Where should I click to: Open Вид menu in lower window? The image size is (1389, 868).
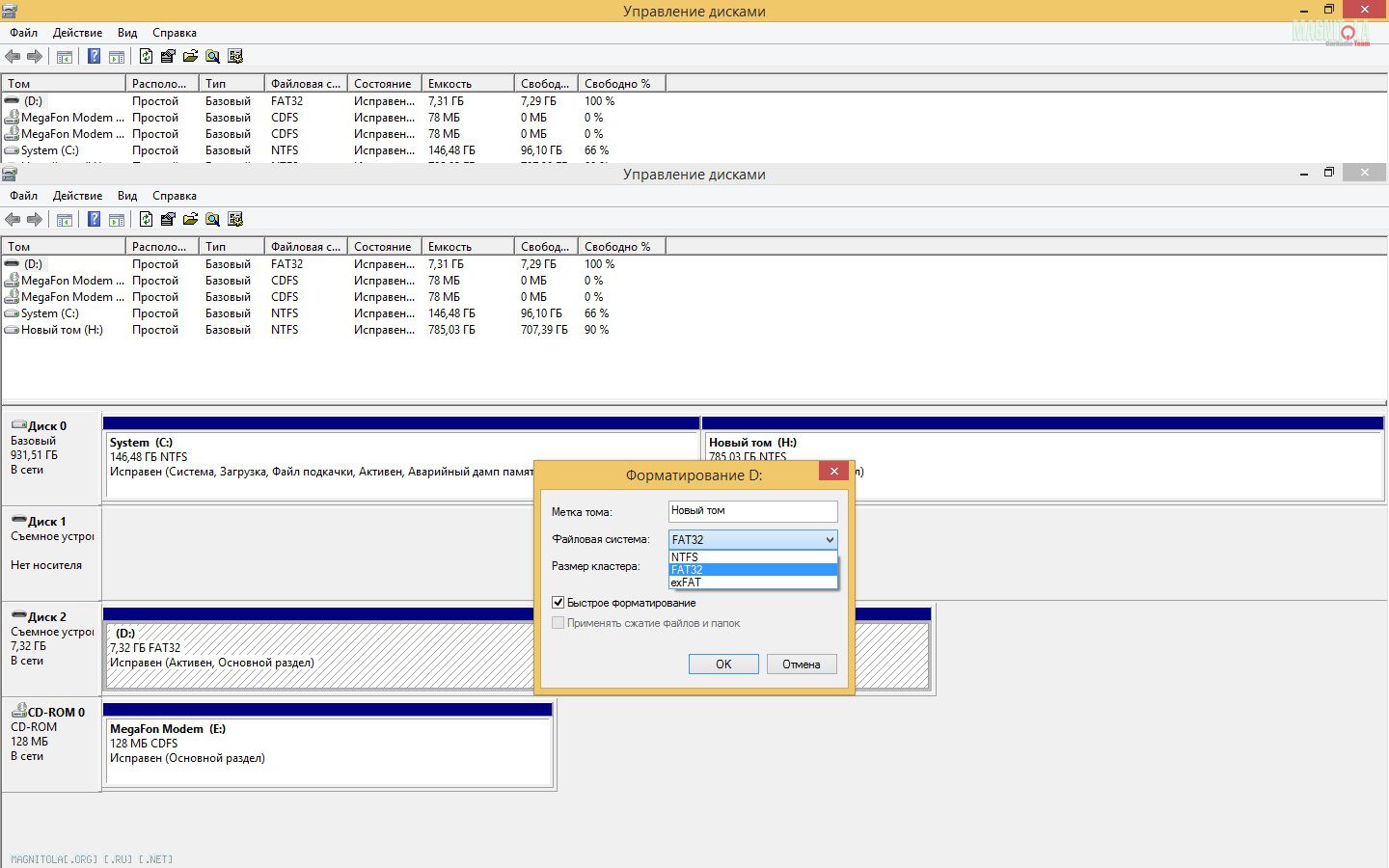click(x=127, y=196)
